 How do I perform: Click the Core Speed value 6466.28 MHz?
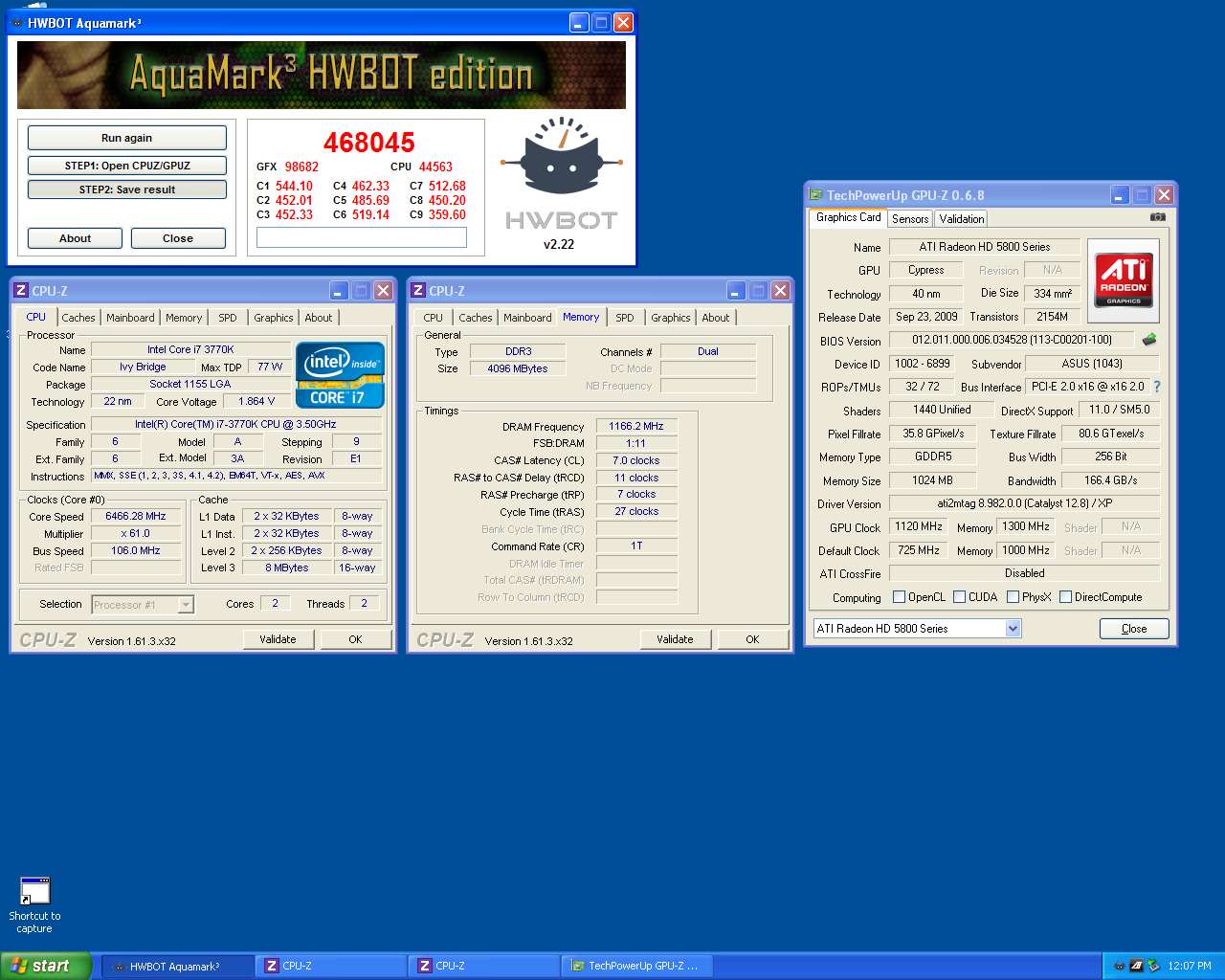coord(136,516)
